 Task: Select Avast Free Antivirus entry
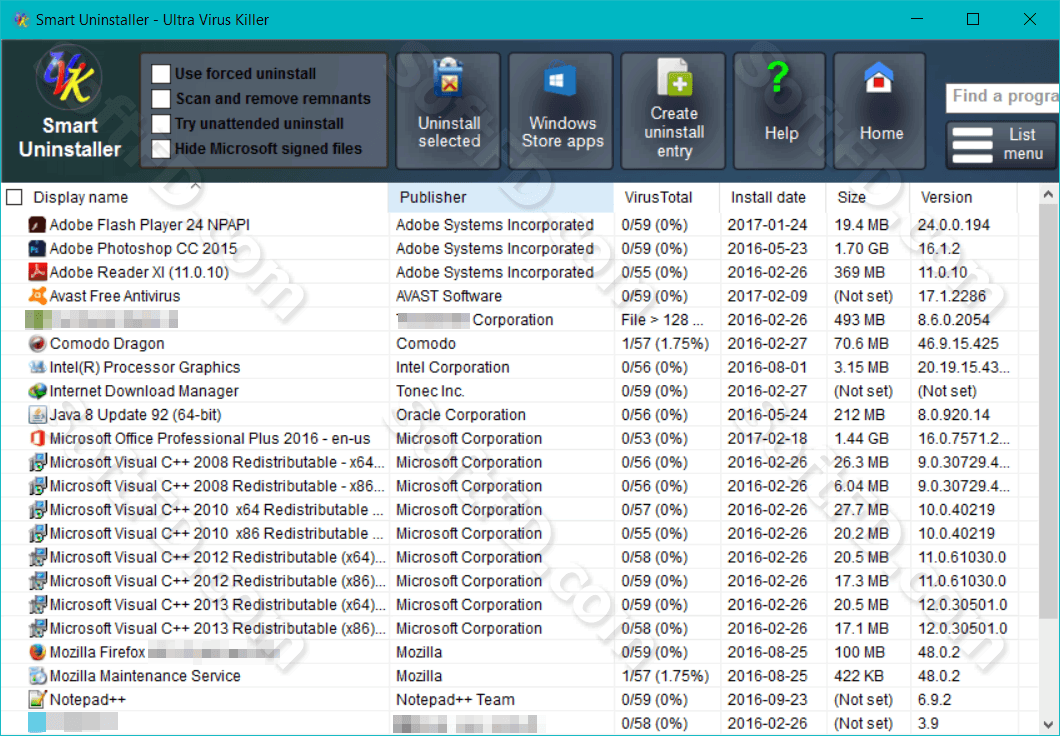click(115, 295)
